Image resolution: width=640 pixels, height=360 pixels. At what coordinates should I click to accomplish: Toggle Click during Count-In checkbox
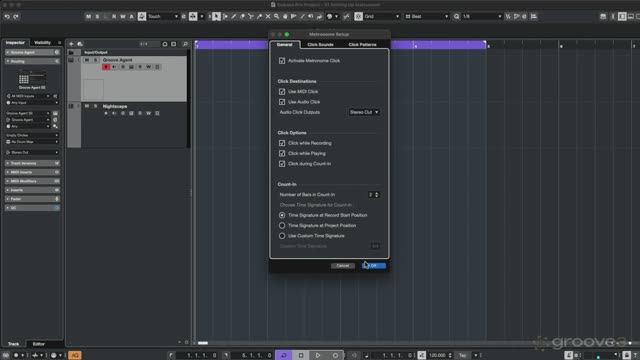coord(282,163)
